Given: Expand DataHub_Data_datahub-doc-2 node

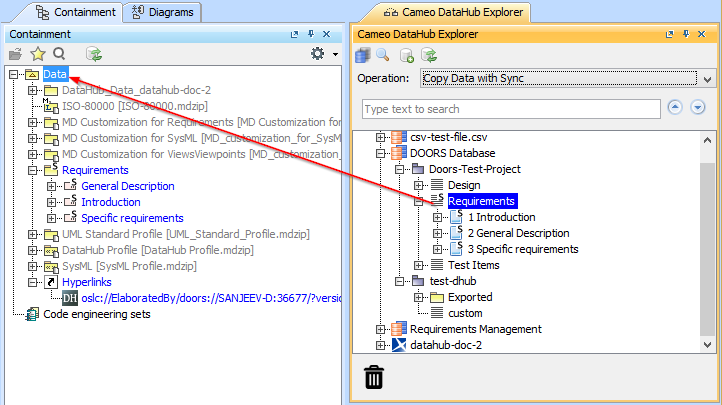Looking at the screenshot, I should click(32, 90).
